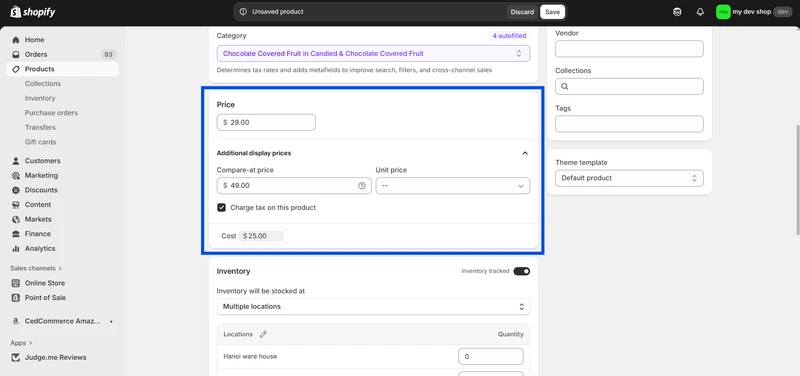Image resolution: width=800 pixels, height=376 pixels.
Task: Click the Tags input field
Action: pyautogui.click(x=629, y=124)
